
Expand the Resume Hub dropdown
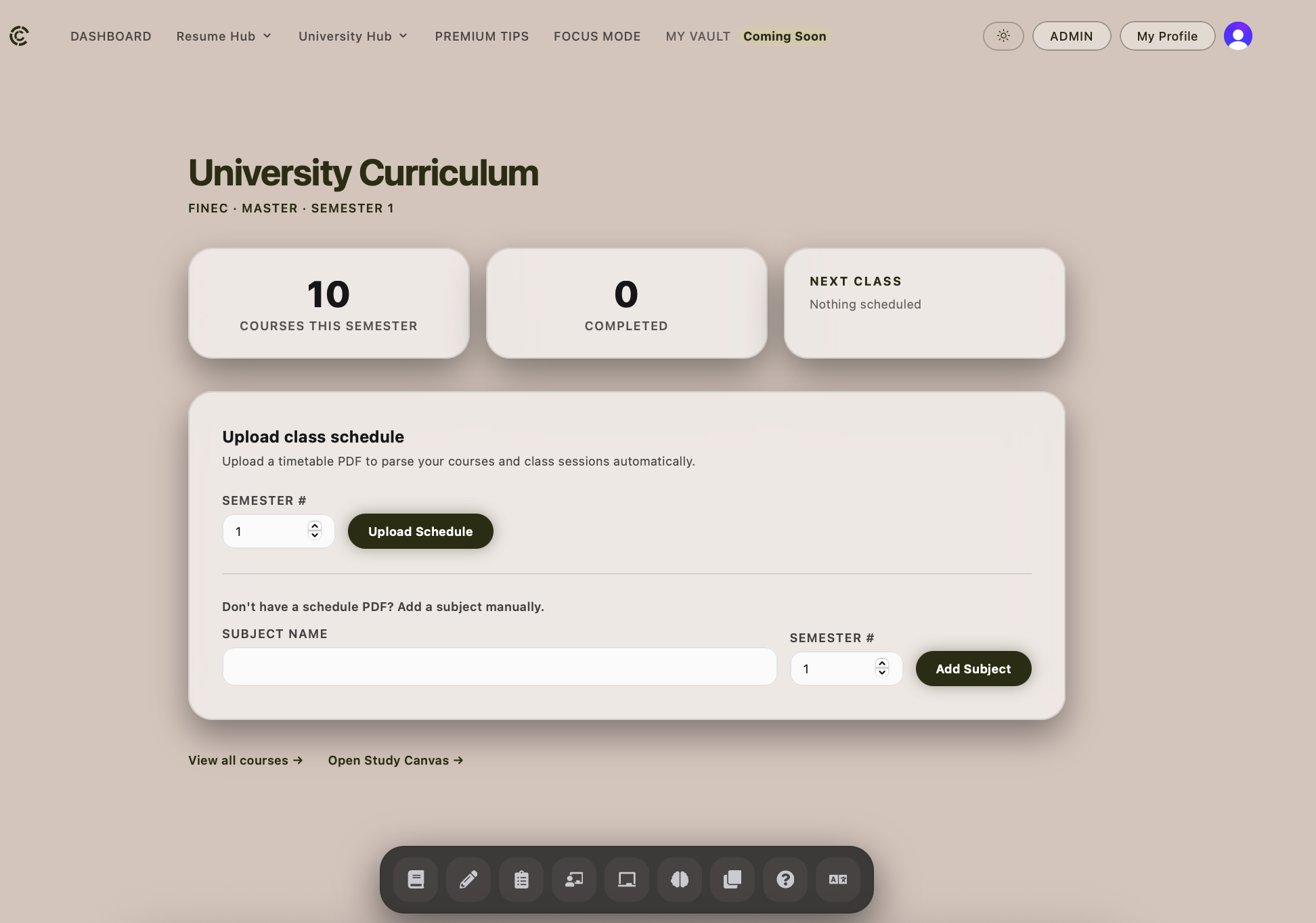tap(224, 37)
